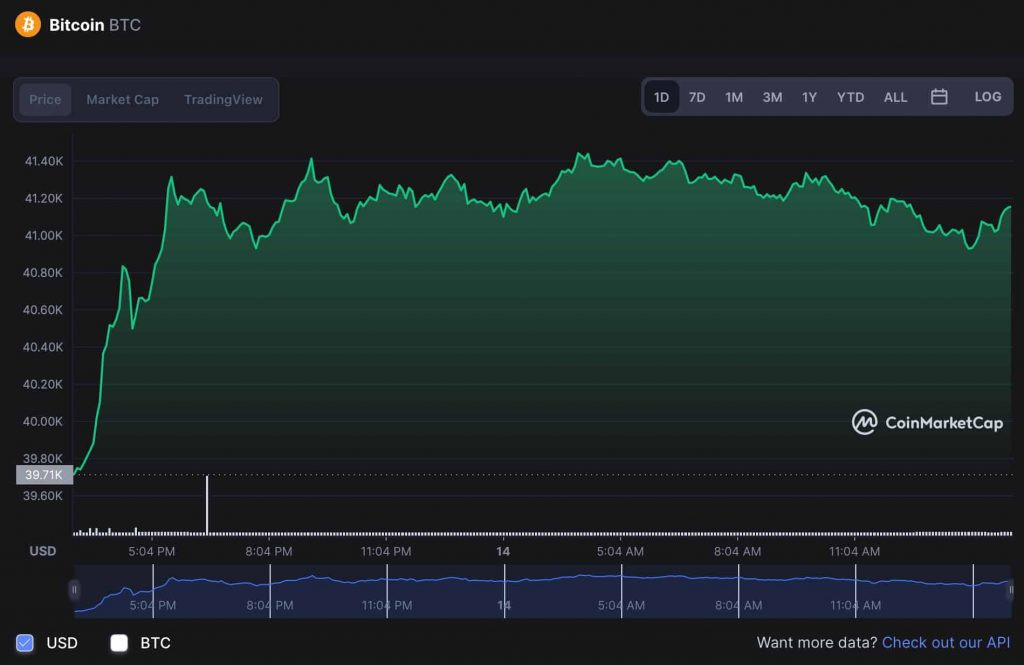Viewport: 1024px width, 665px height.
Task: Switch to the TradingView tab
Action: 223,100
